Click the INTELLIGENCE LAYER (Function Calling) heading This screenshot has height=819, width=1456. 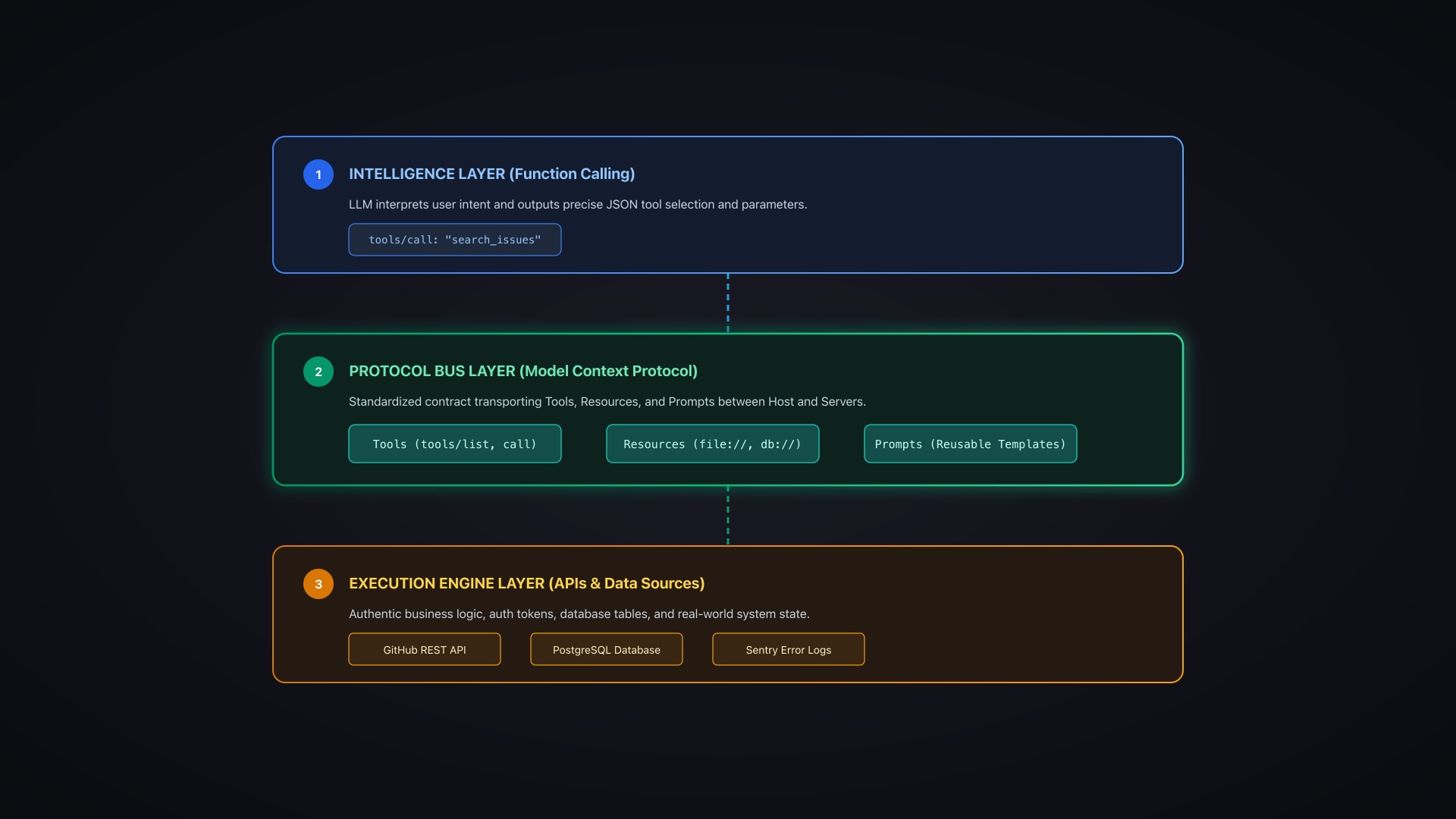point(491,174)
